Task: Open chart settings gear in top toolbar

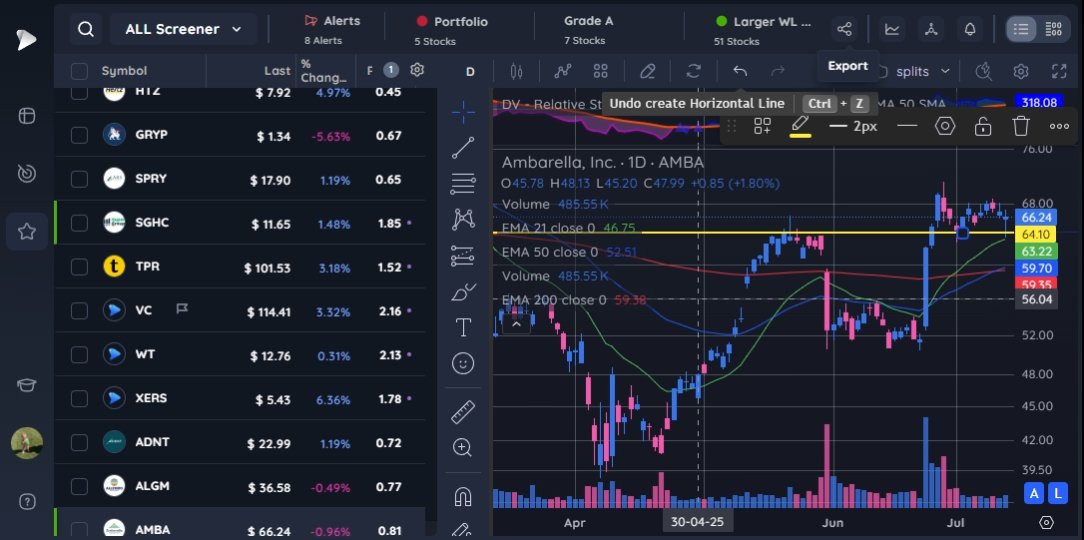Action: point(1020,71)
